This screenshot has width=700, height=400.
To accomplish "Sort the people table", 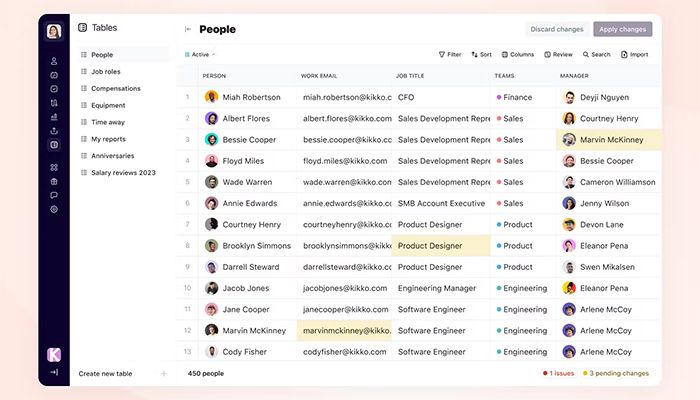I will (481, 54).
